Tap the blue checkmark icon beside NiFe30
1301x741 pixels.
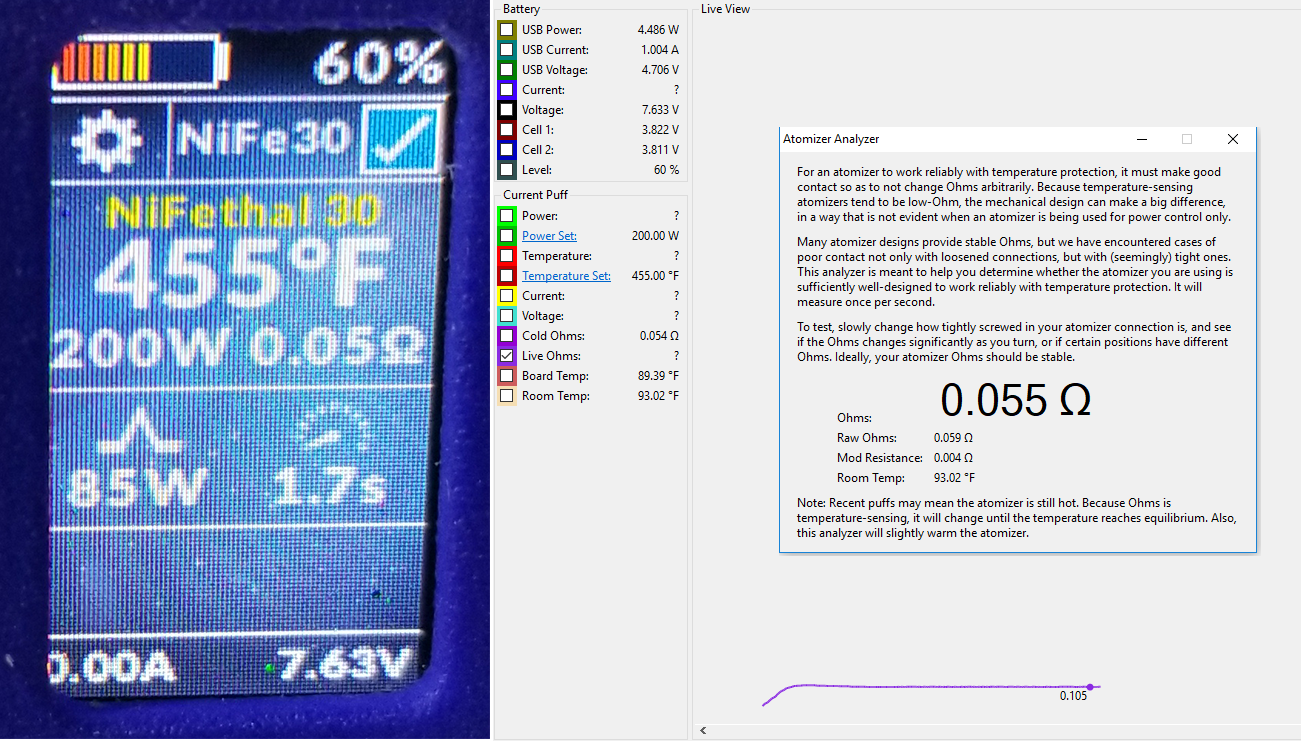(399, 140)
